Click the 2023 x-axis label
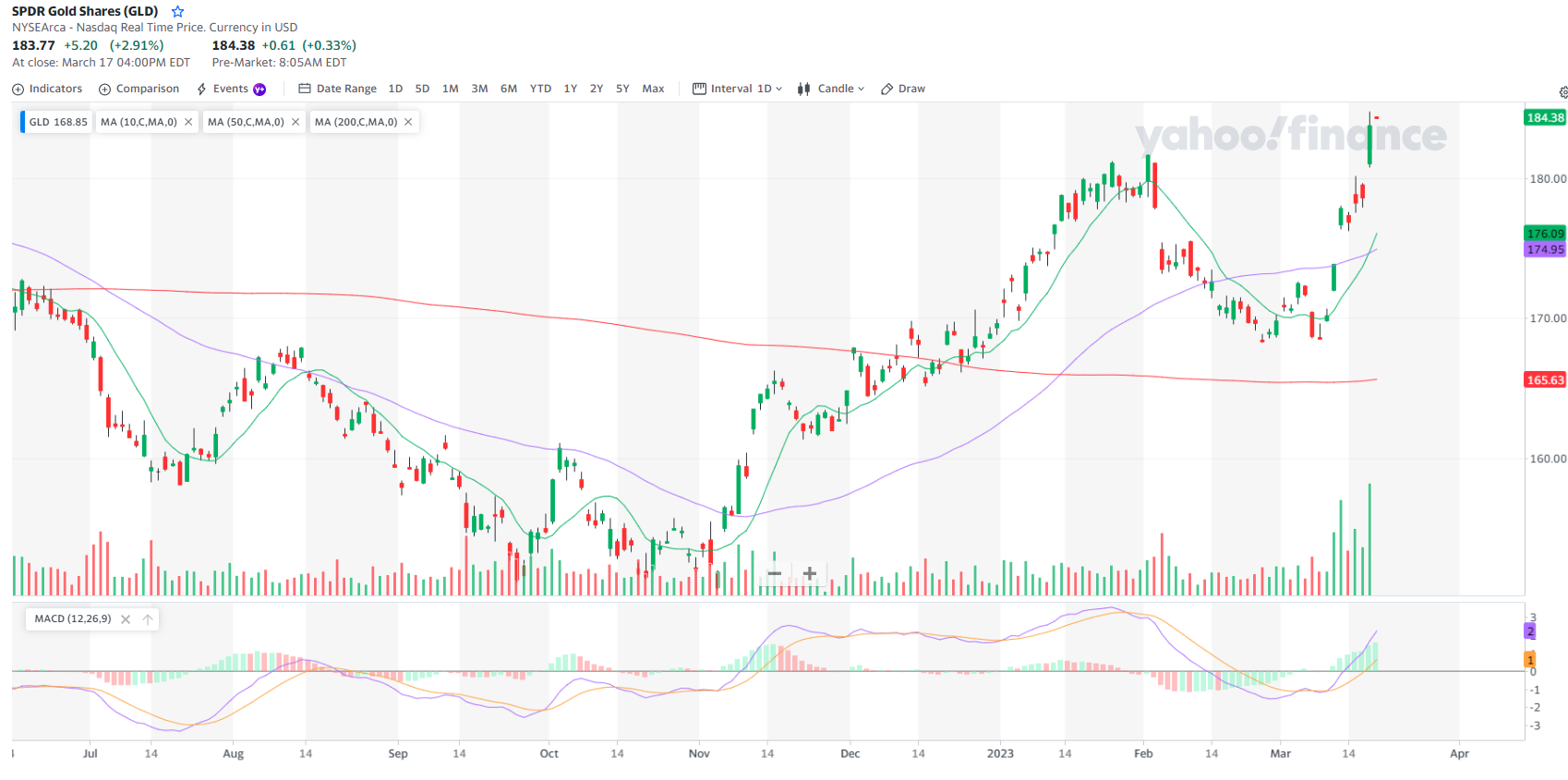Image resolution: width=1568 pixels, height=780 pixels. [1000, 753]
